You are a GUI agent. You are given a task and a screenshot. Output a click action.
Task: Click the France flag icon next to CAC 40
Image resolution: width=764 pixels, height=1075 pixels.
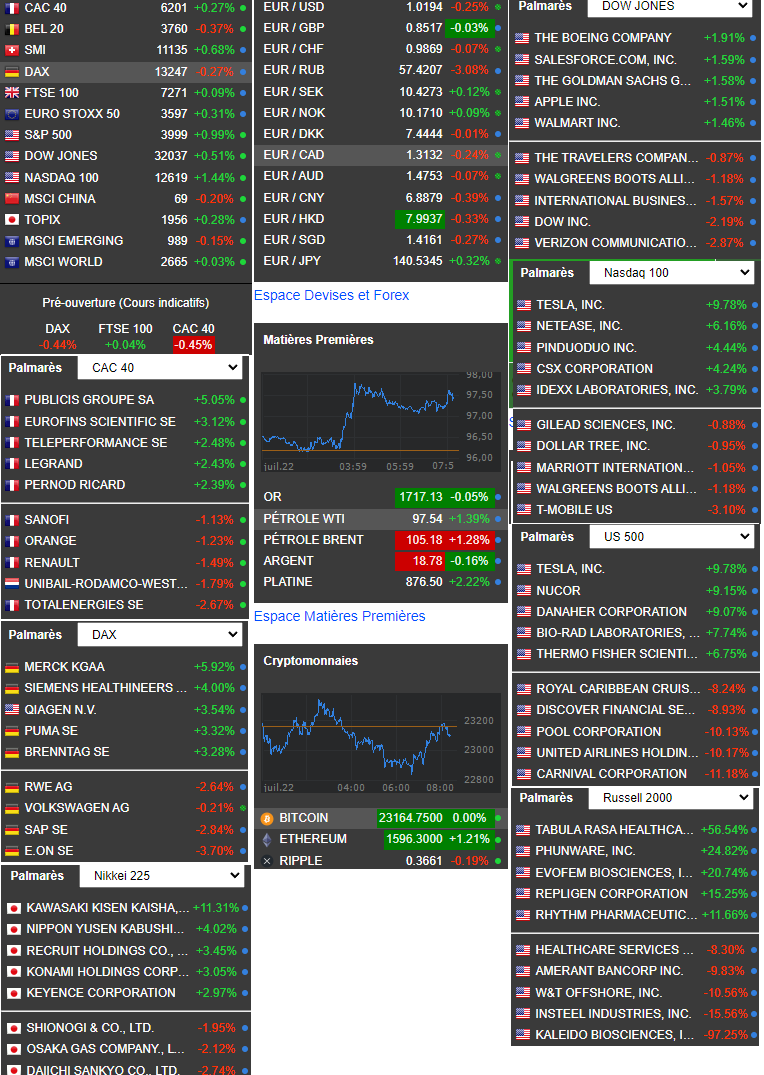12,8
